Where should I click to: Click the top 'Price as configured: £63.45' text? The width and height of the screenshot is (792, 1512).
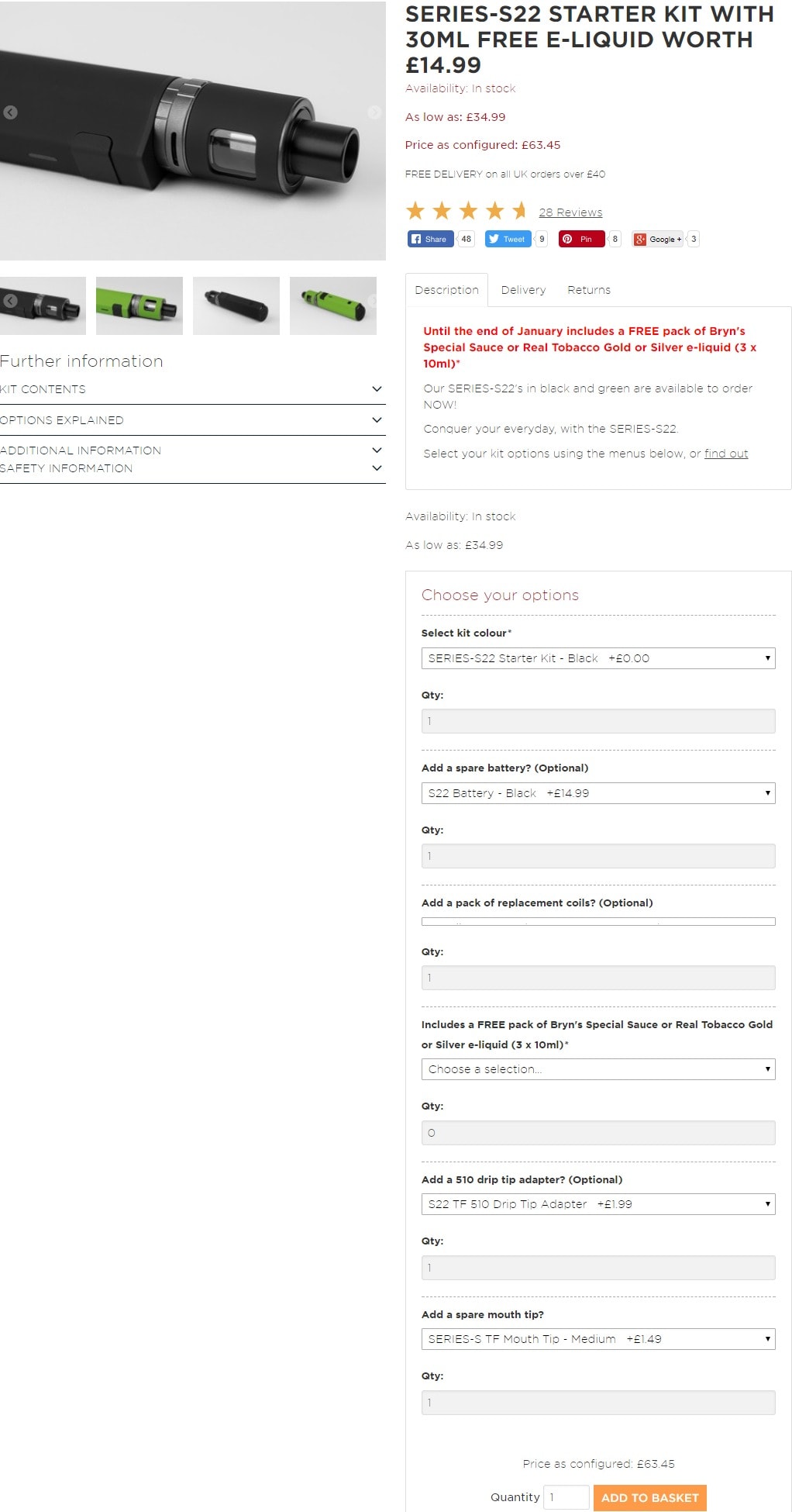click(483, 145)
